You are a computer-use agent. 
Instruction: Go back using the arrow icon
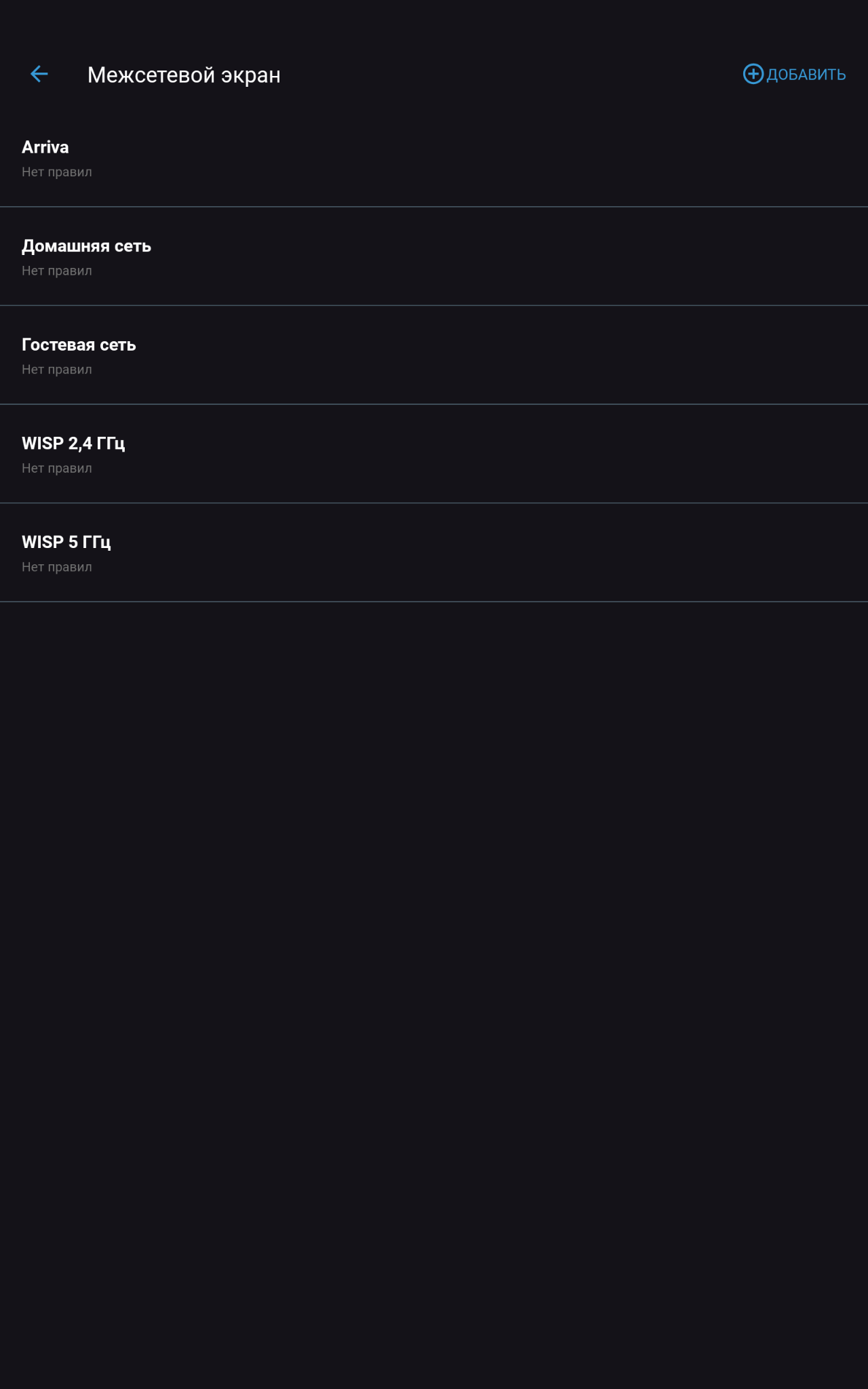click(39, 74)
